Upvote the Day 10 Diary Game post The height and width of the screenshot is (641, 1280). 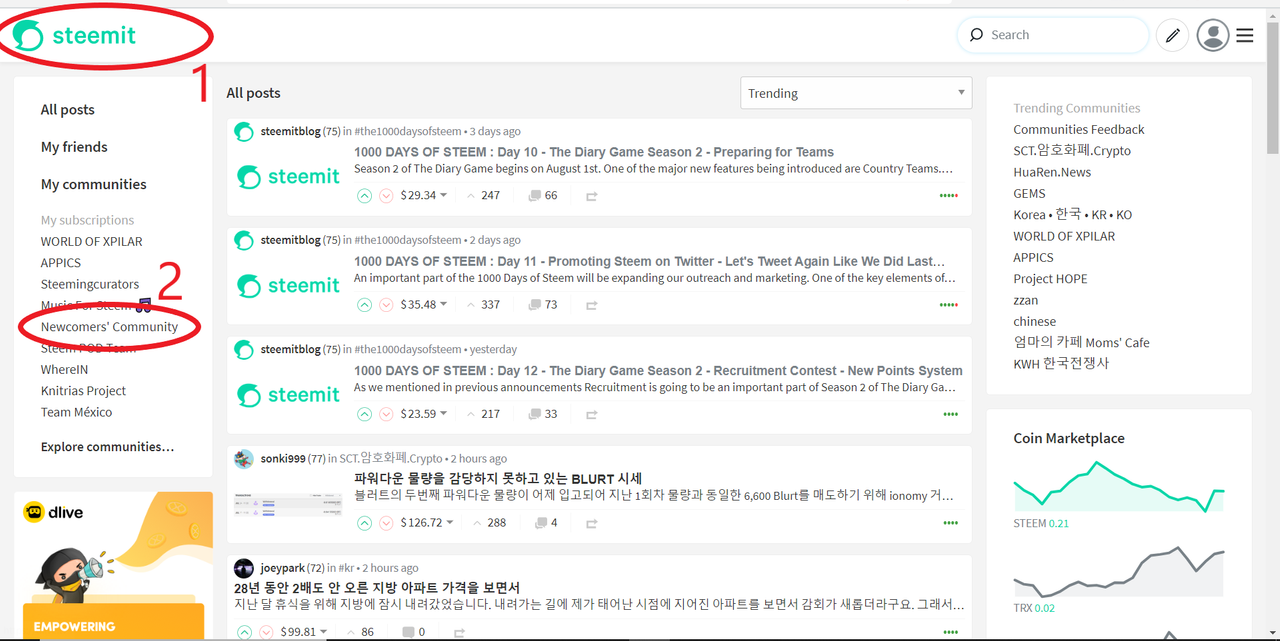point(364,196)
